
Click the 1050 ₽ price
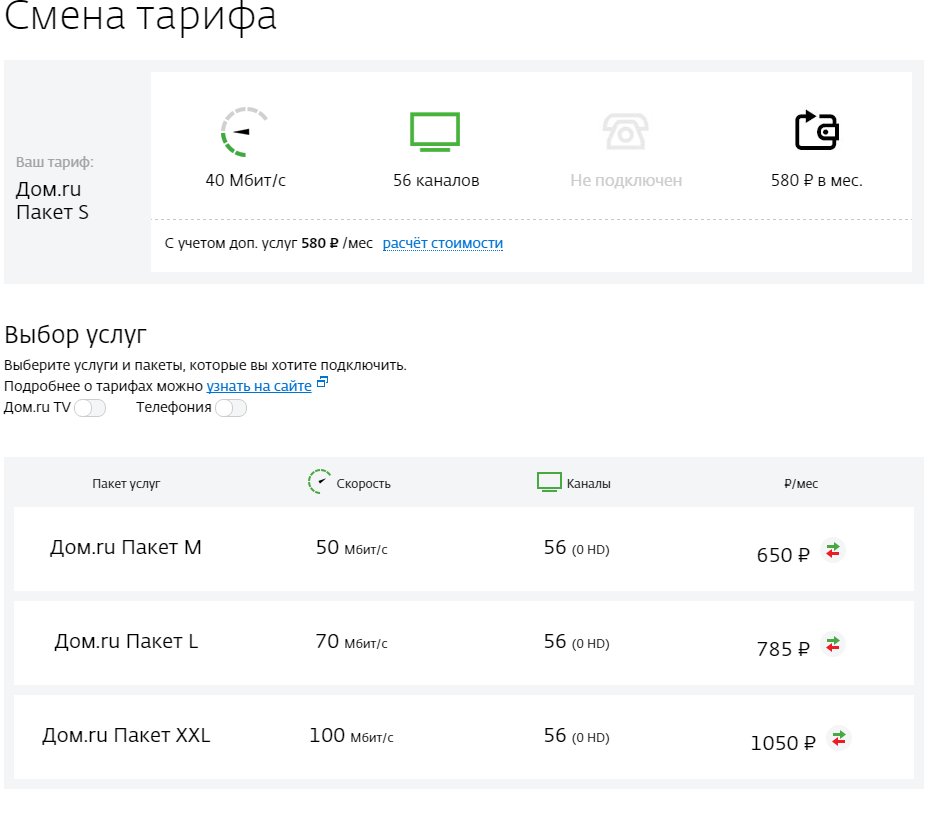click(x=783, y=743)
